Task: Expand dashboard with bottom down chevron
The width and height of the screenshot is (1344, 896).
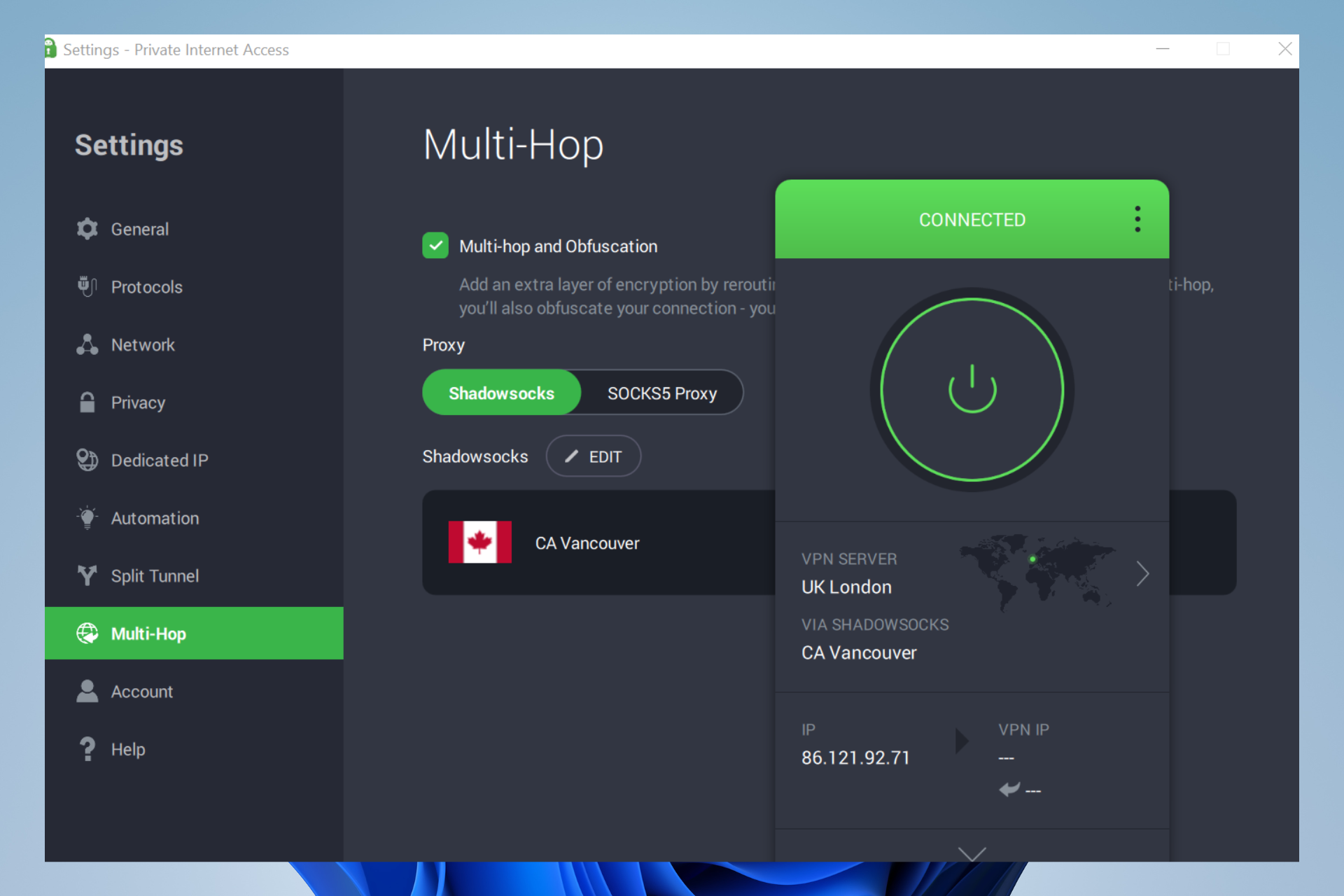Action: pos(972,854)
